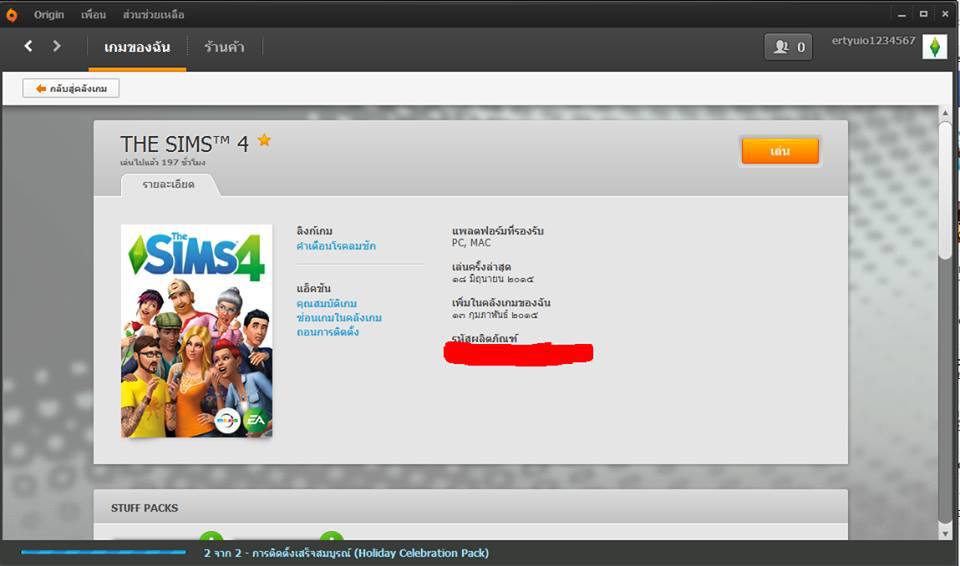
Task: Click the Holiday Celebration Pack install status text
Action: click(x=346, y=553)
